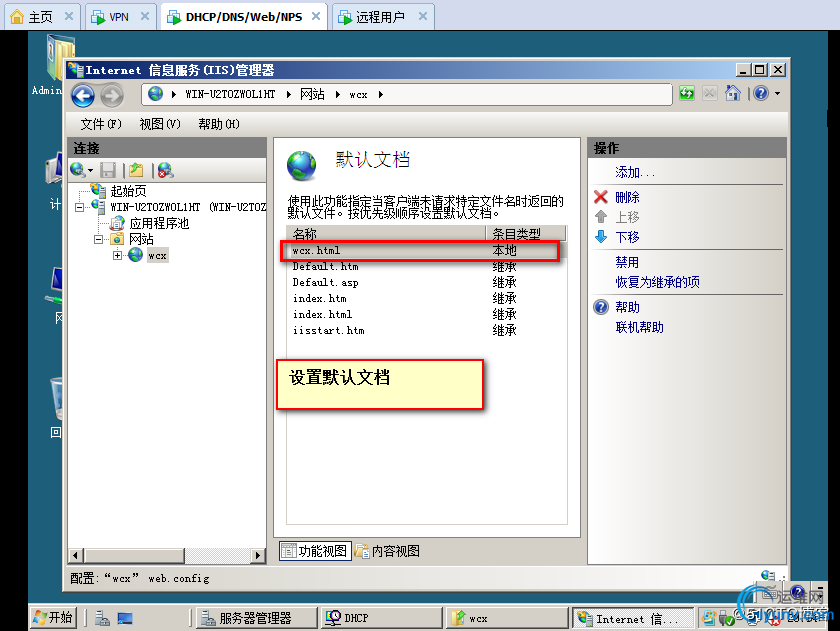Close the DHCP/DNS/Web/NPS tab
This screenshot has height=631, width=840.
pyautogui.click(x=316, y=16)
